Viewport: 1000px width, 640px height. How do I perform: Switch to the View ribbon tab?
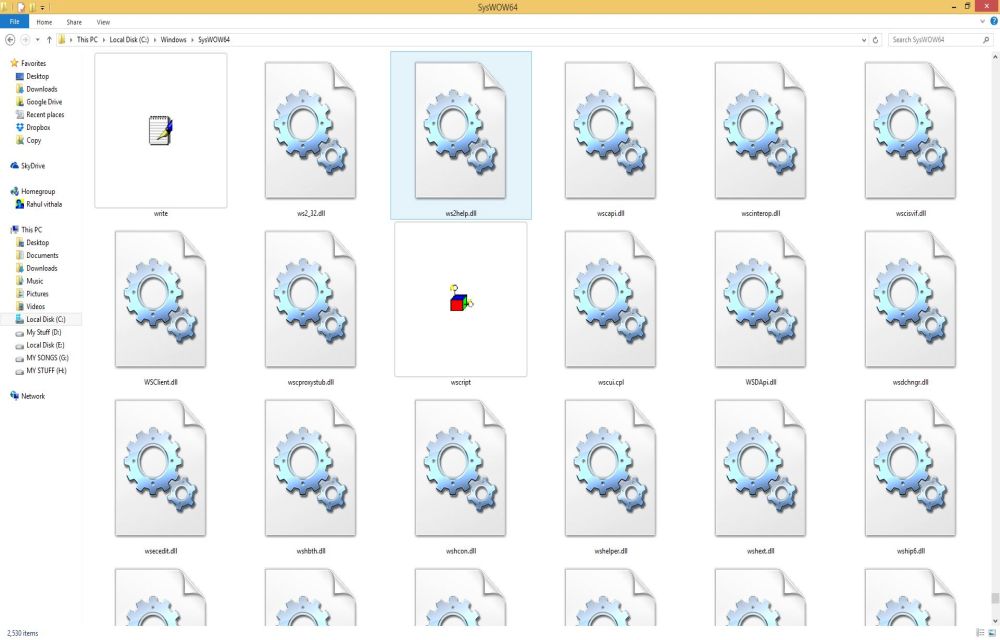pos(103,21)
